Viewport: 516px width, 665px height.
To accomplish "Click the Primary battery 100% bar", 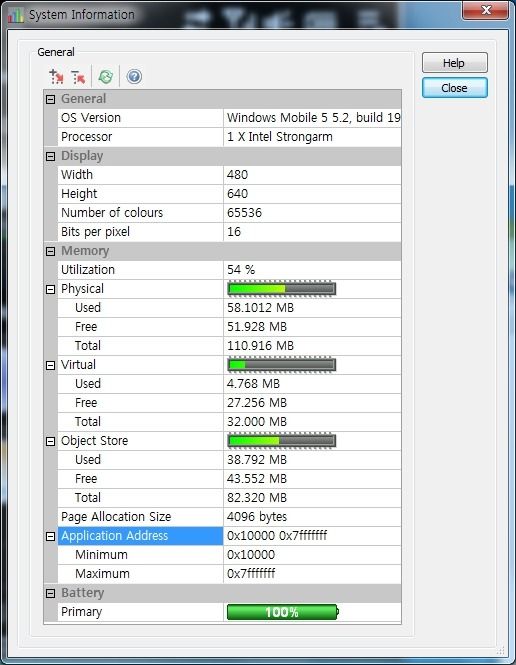I will point(283,612).
